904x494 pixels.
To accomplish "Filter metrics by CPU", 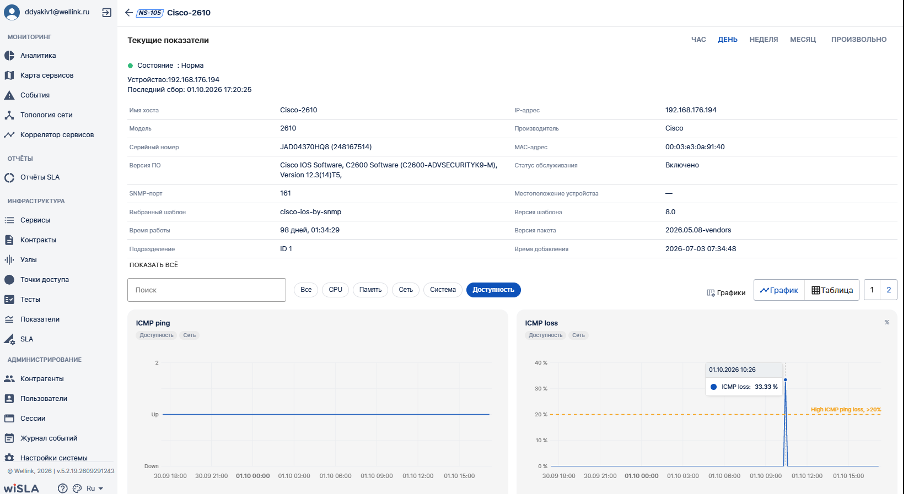I will tap(336, 290).
